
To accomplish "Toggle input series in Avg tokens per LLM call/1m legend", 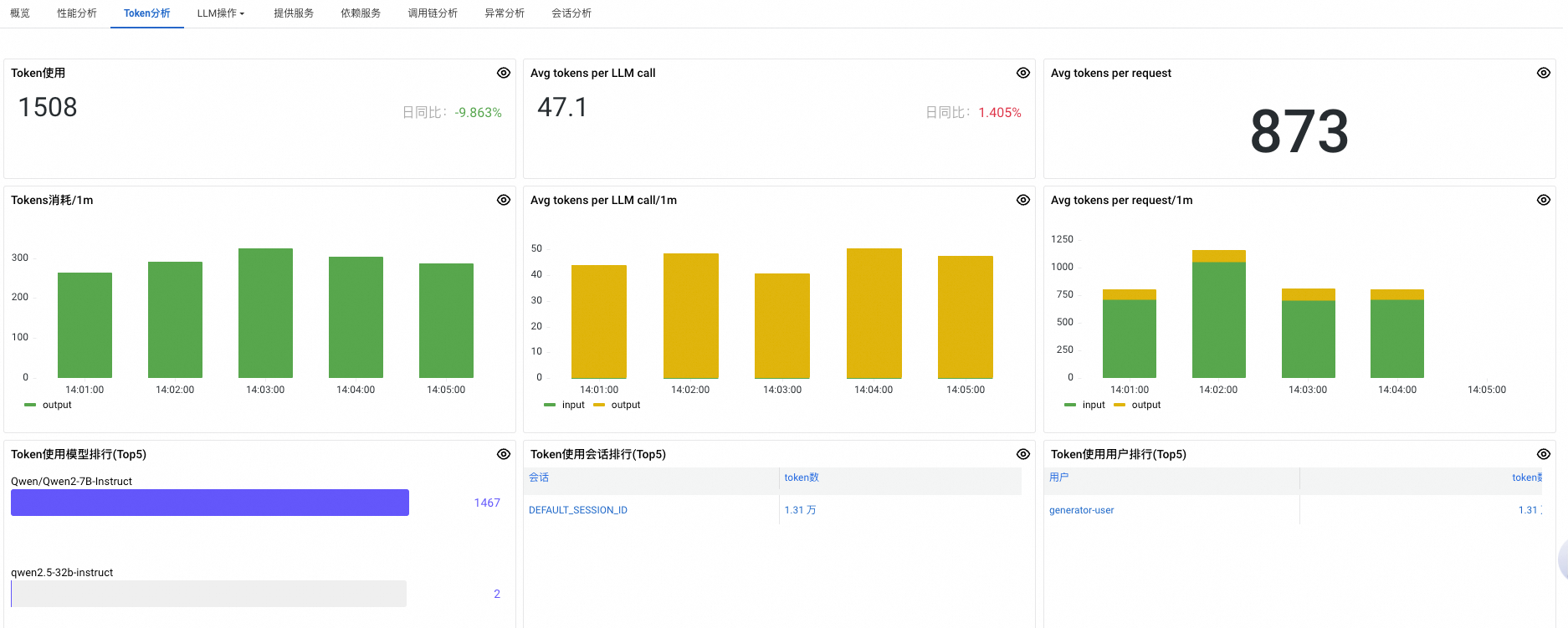I will (572, 405).
